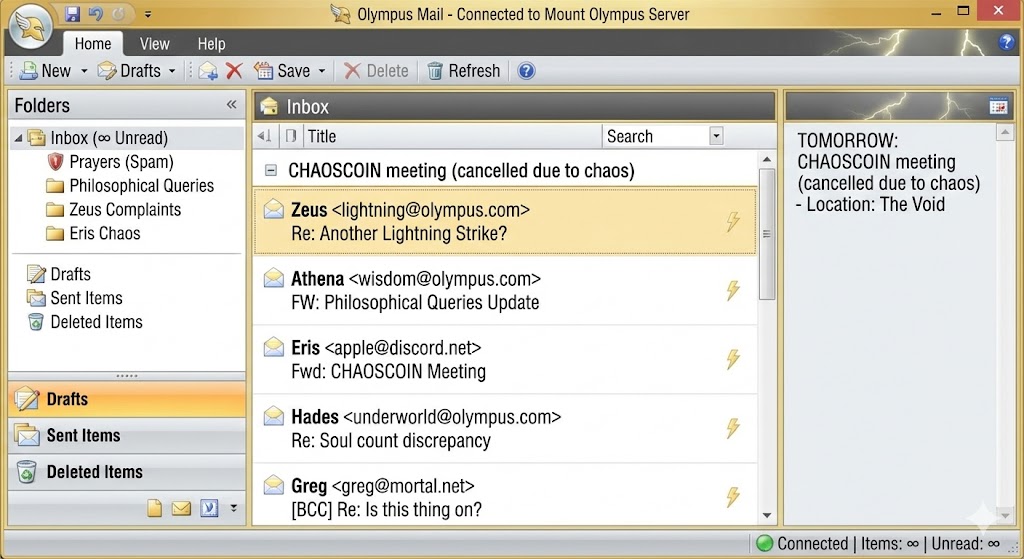Click the red X icon beside Save
The width and height of the screenshot is (1024, 559).
click(x=234, y=71)
